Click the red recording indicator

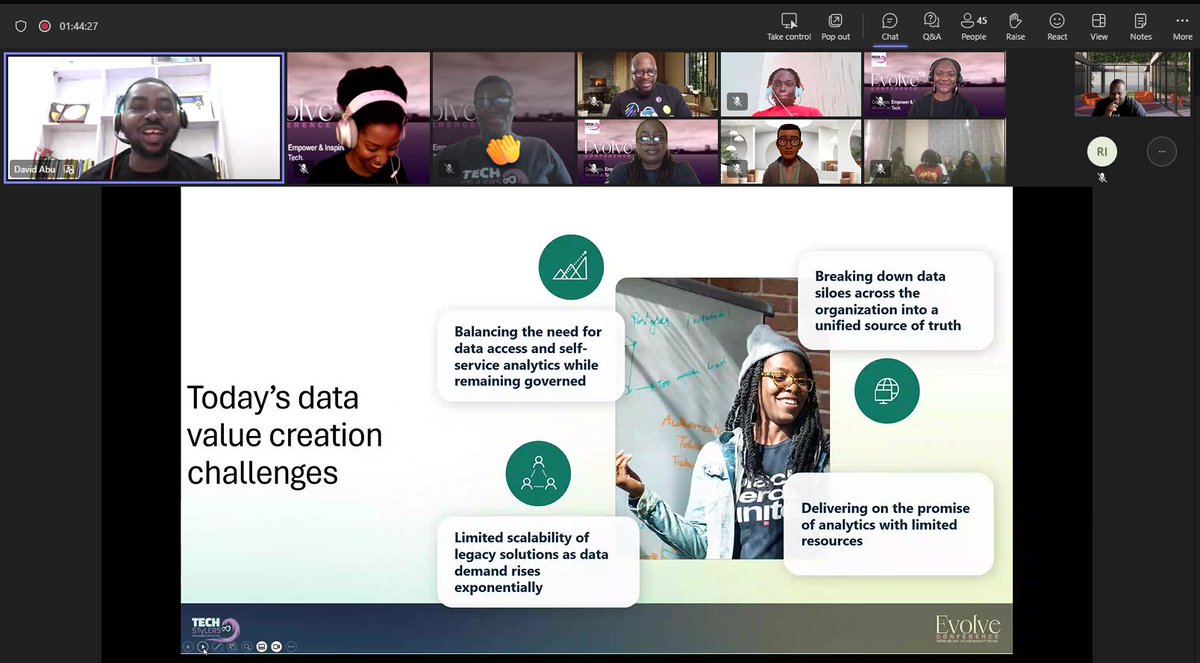pyautogui.click(x=44, y=26)
